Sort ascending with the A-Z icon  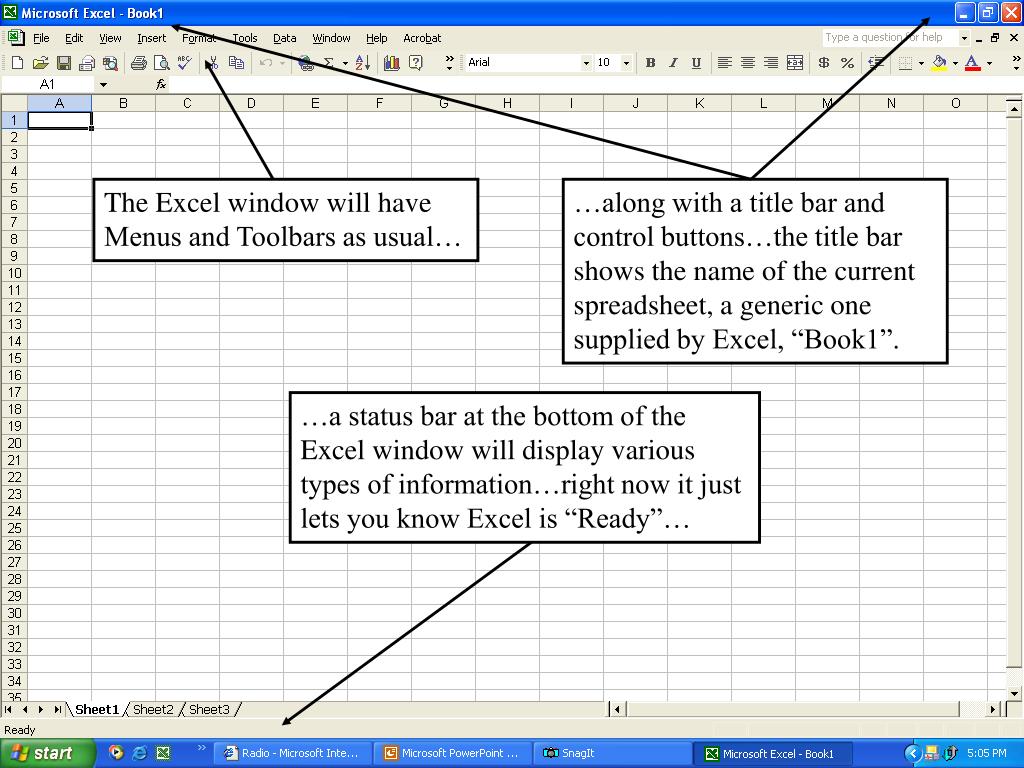tap(363, 63)
